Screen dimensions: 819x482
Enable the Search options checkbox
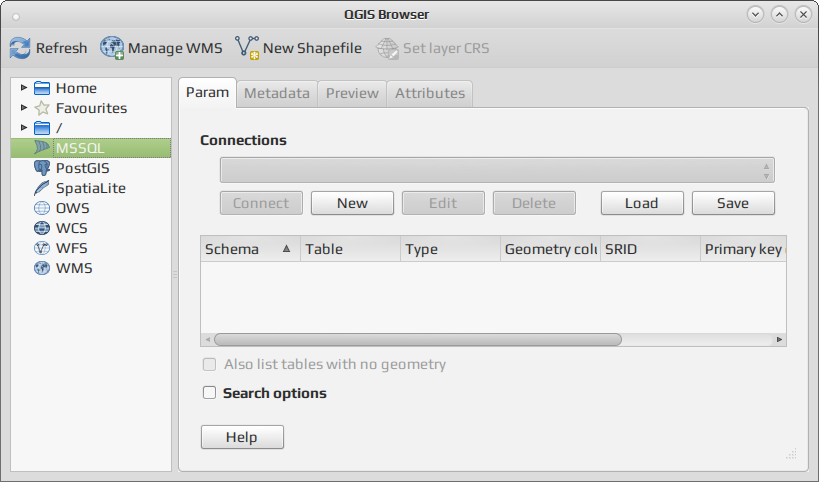pos(209,393)
